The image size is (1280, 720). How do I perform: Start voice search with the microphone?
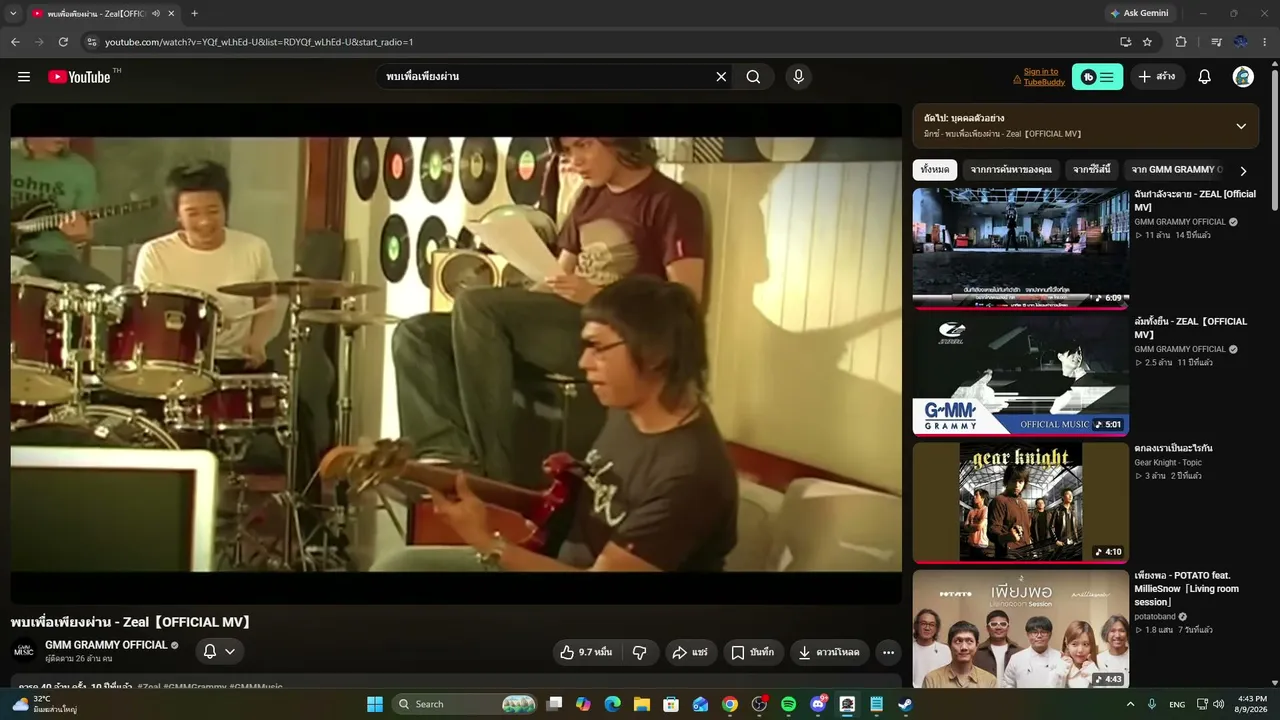798,77
